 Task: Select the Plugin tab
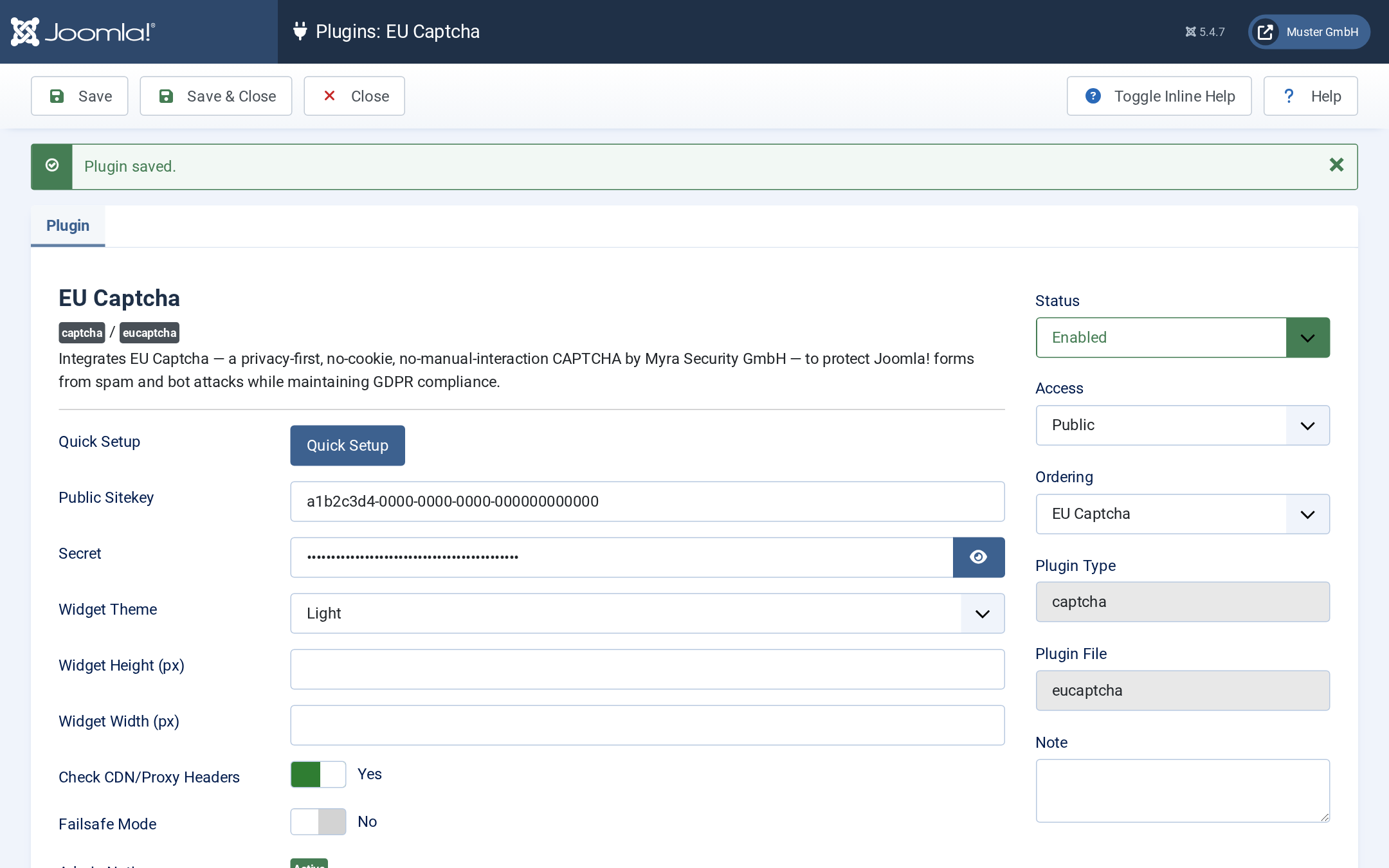coord(68,226)
